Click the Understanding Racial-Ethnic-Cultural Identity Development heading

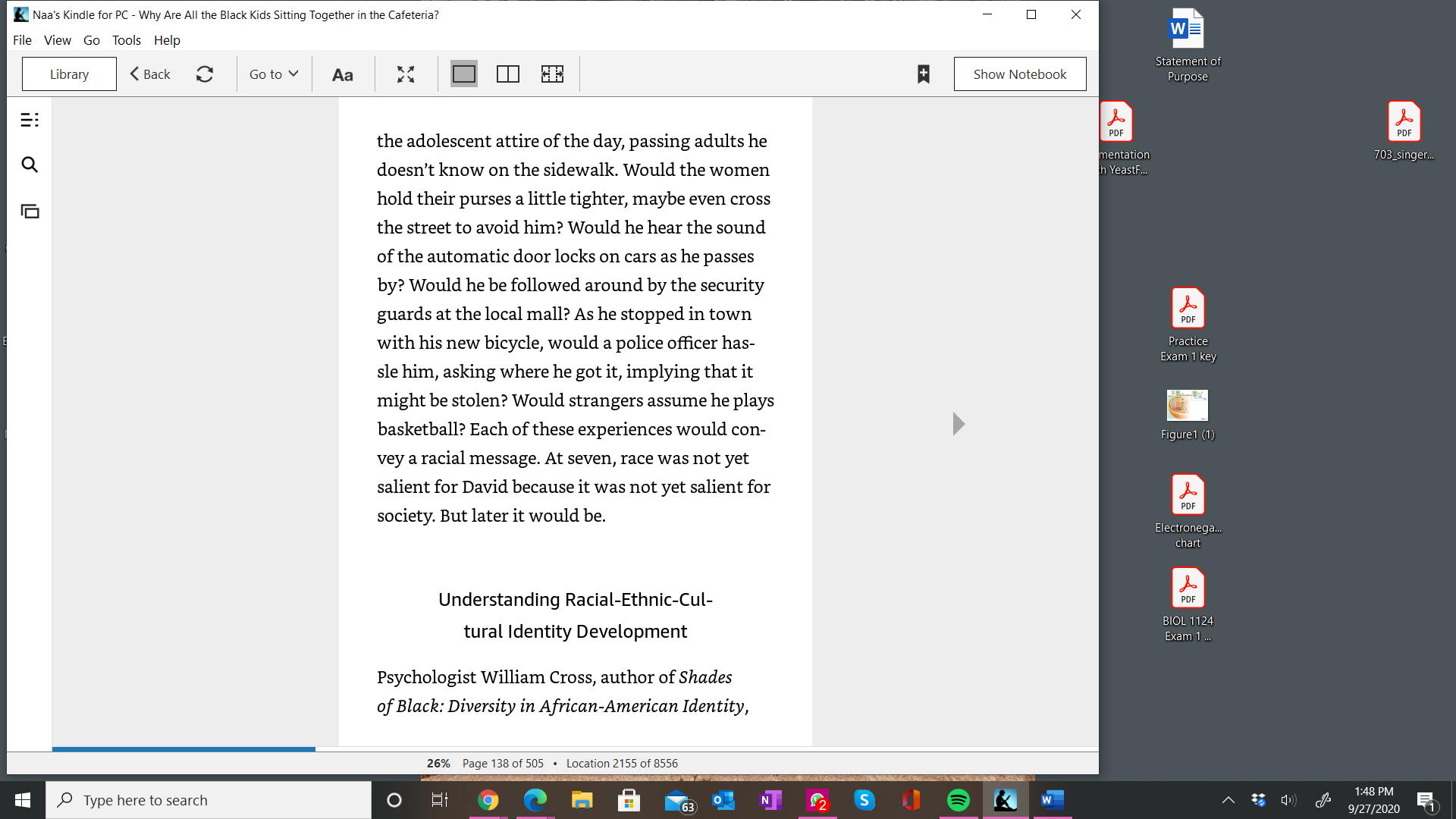click(x=576, y=615)
